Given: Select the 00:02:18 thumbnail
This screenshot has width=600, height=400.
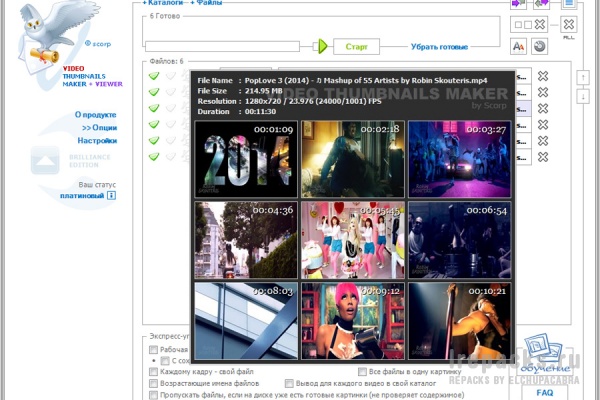Looking at the screenshot, I should [x=353, y=159].
